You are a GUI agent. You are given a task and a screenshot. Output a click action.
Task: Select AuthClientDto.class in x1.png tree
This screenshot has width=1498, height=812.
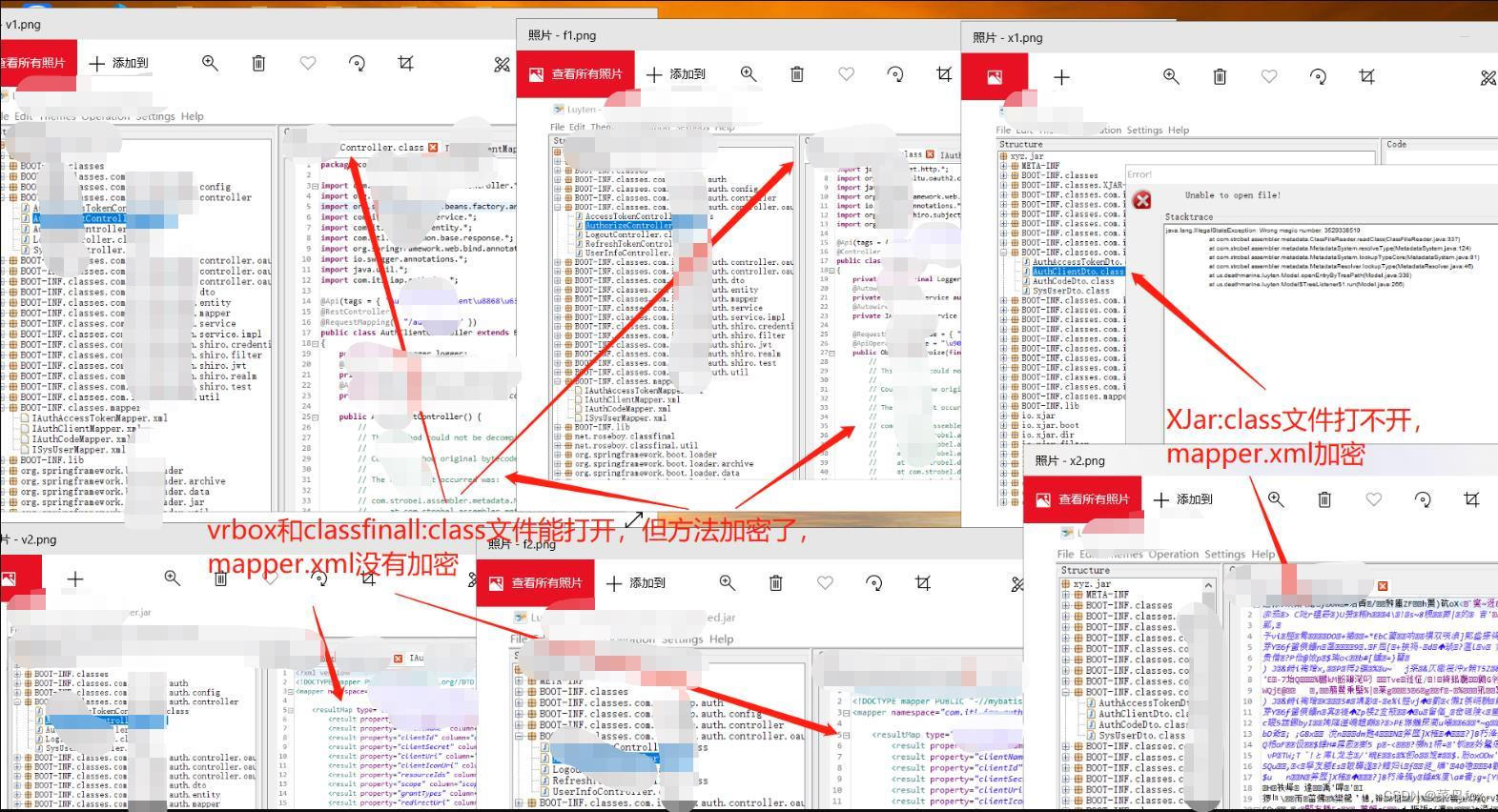pos(1077,272)
